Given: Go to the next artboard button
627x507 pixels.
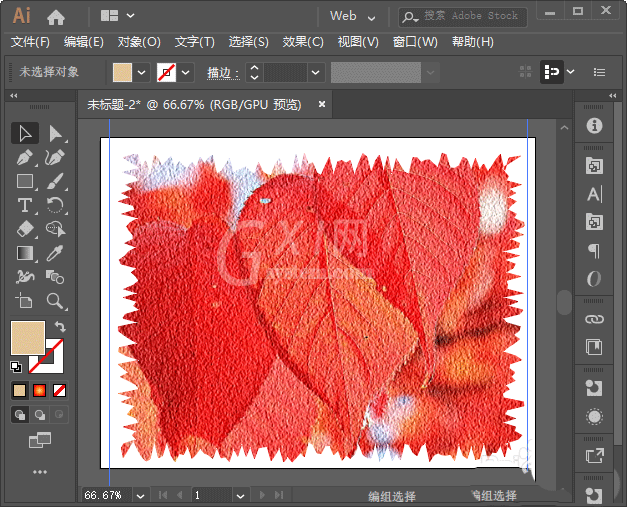Looking at the screenshot, I should tap(262, 495).
